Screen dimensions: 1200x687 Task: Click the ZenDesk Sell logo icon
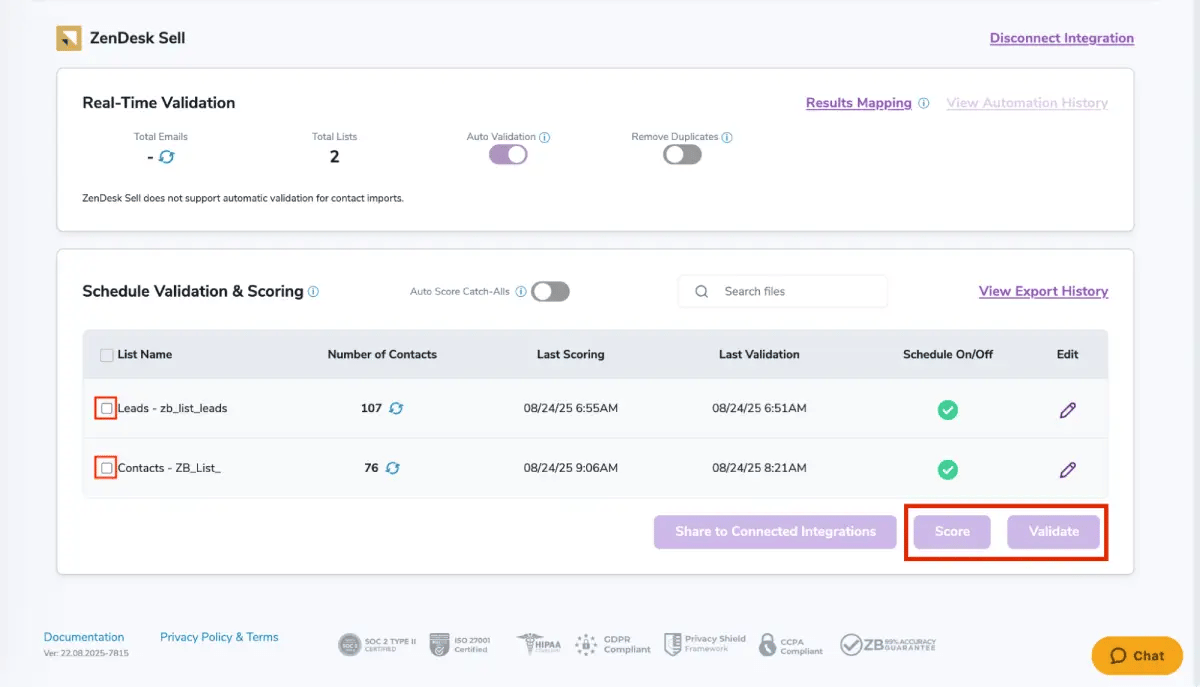pos(68,37)
